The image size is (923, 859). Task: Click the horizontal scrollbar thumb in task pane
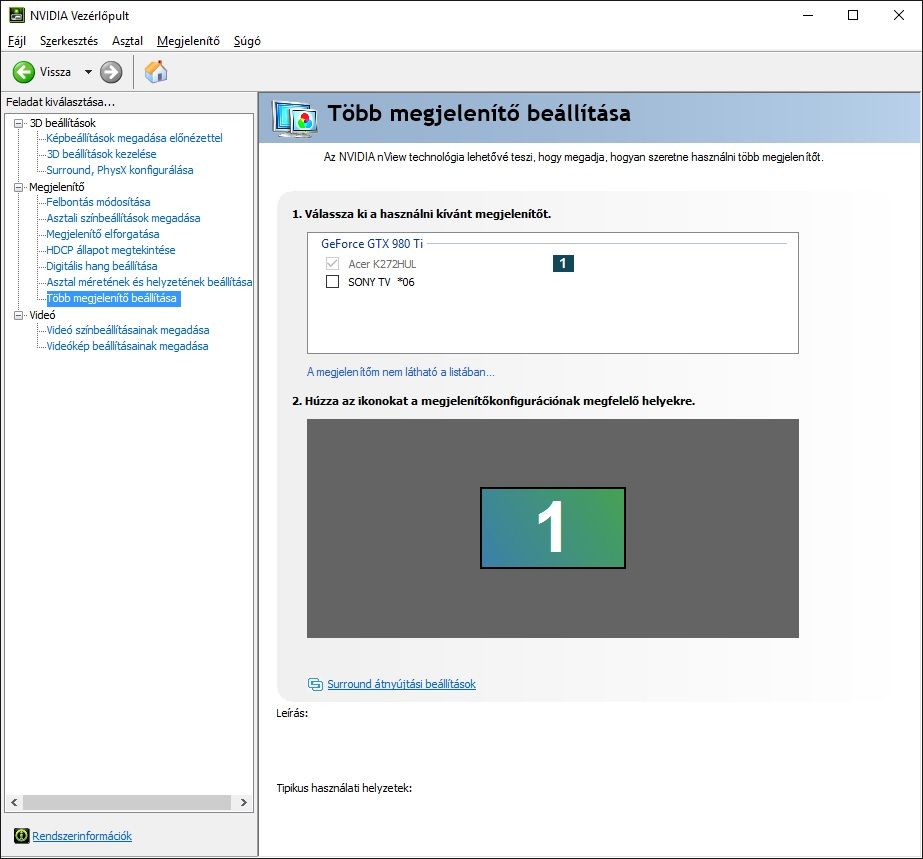[x=127, y=802]
